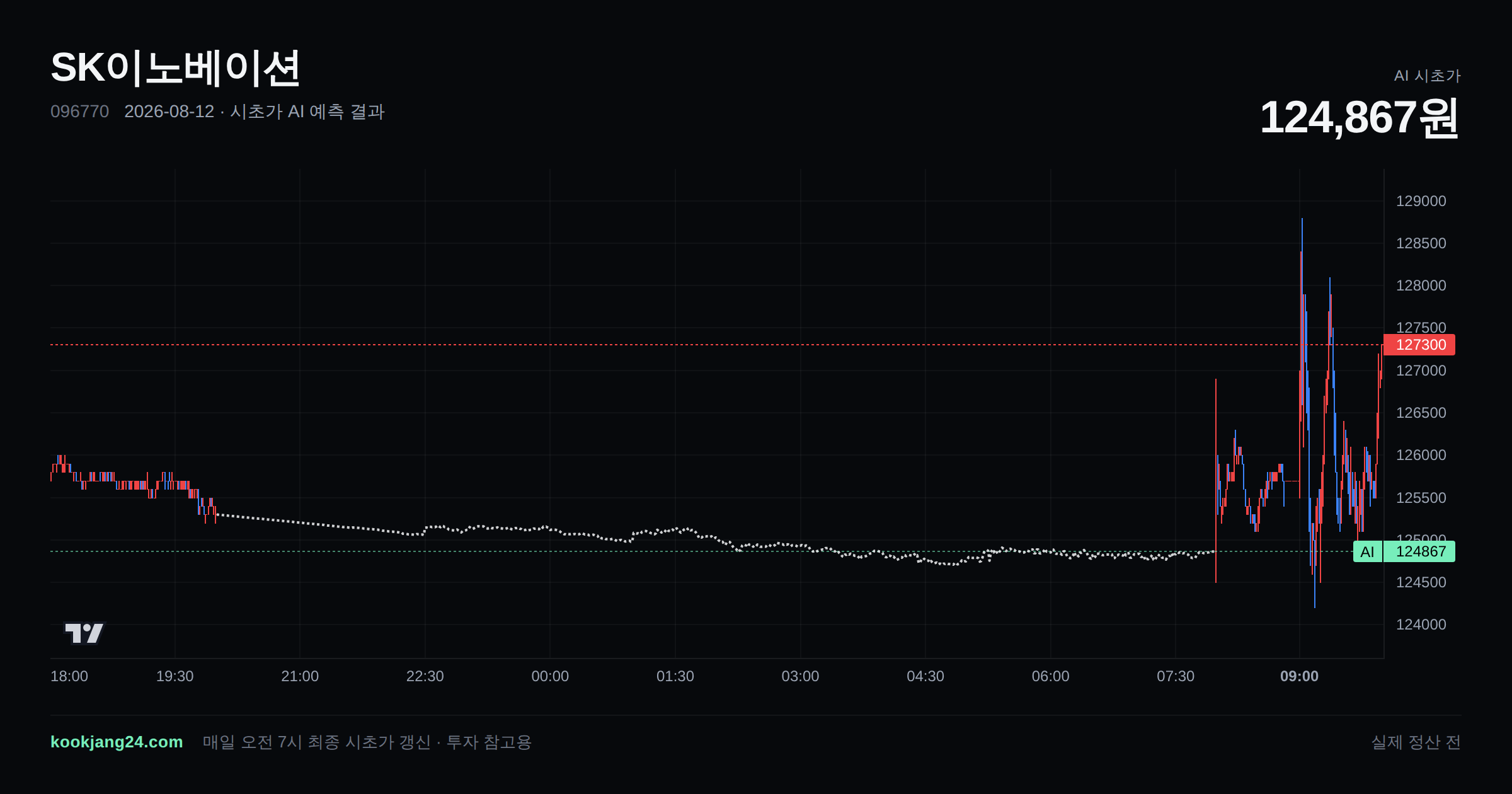Select the SK이노베이션 title
This screenshot has height=794, width=1512.
pyautogui.click(x=175, y=68)
